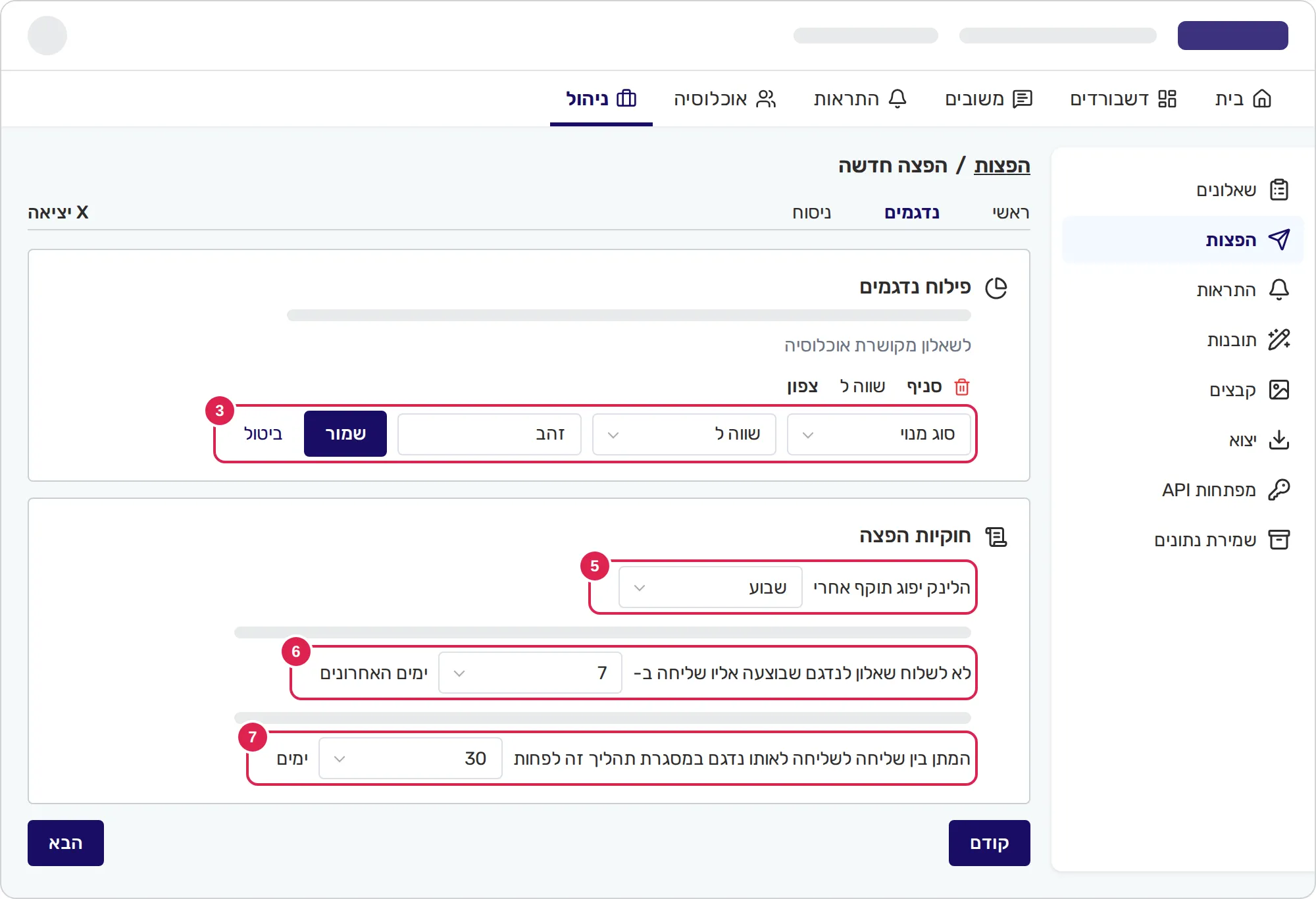Open קבצים in the sidebar
1316x899 pixels.
coord(1183,390)
